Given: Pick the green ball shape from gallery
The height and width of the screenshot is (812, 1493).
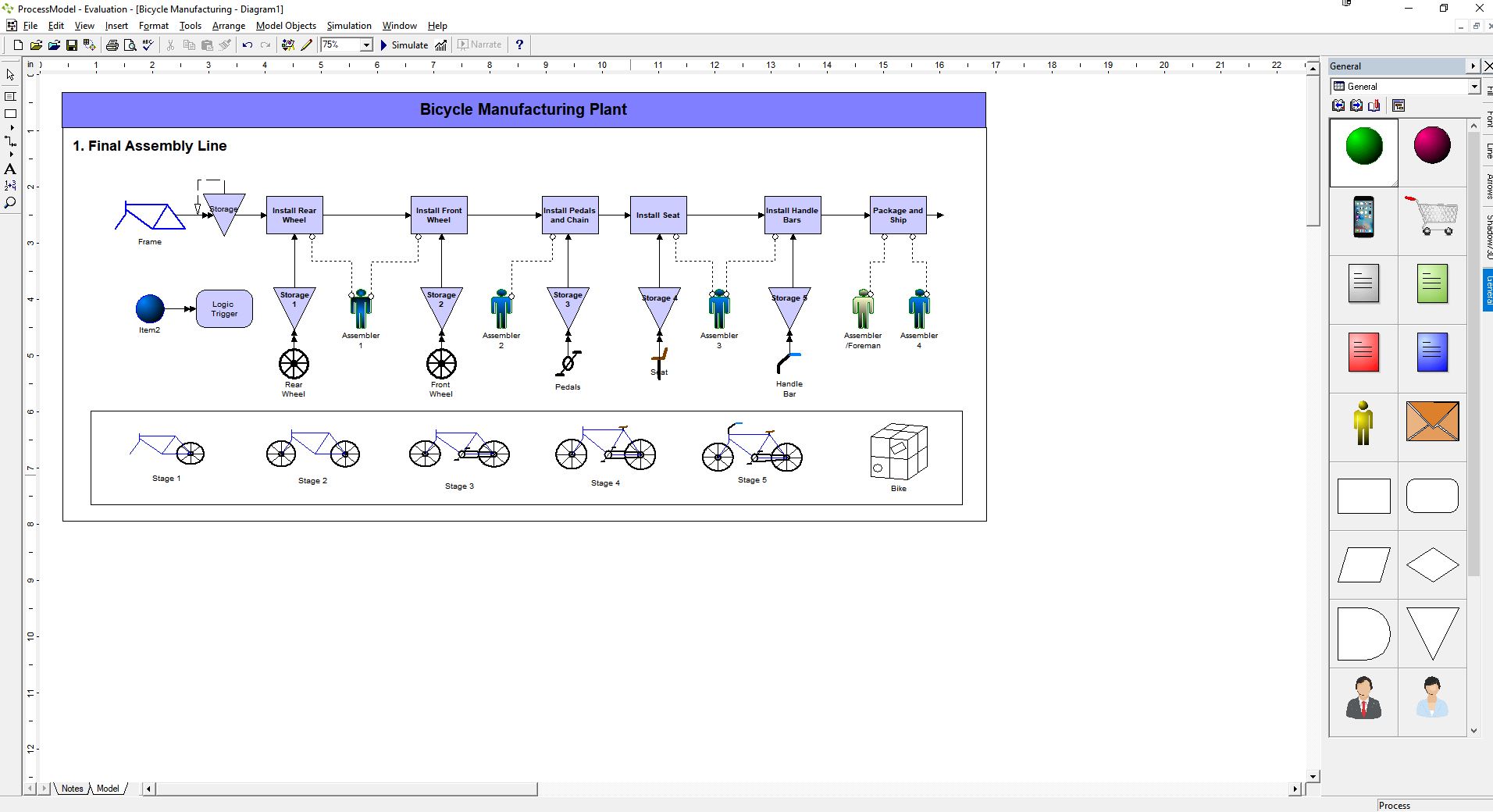Looking at the screenshot, I should [1364, 147].
